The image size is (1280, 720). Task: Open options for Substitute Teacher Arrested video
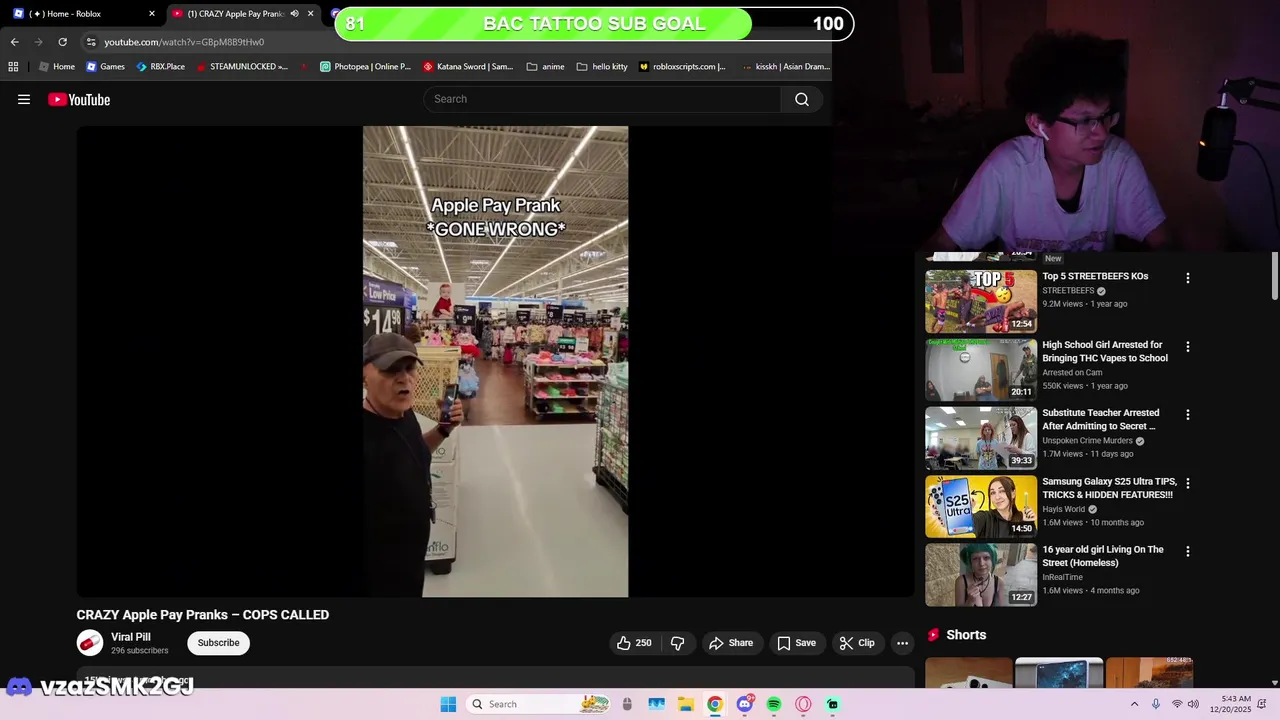pos(1188,415)
